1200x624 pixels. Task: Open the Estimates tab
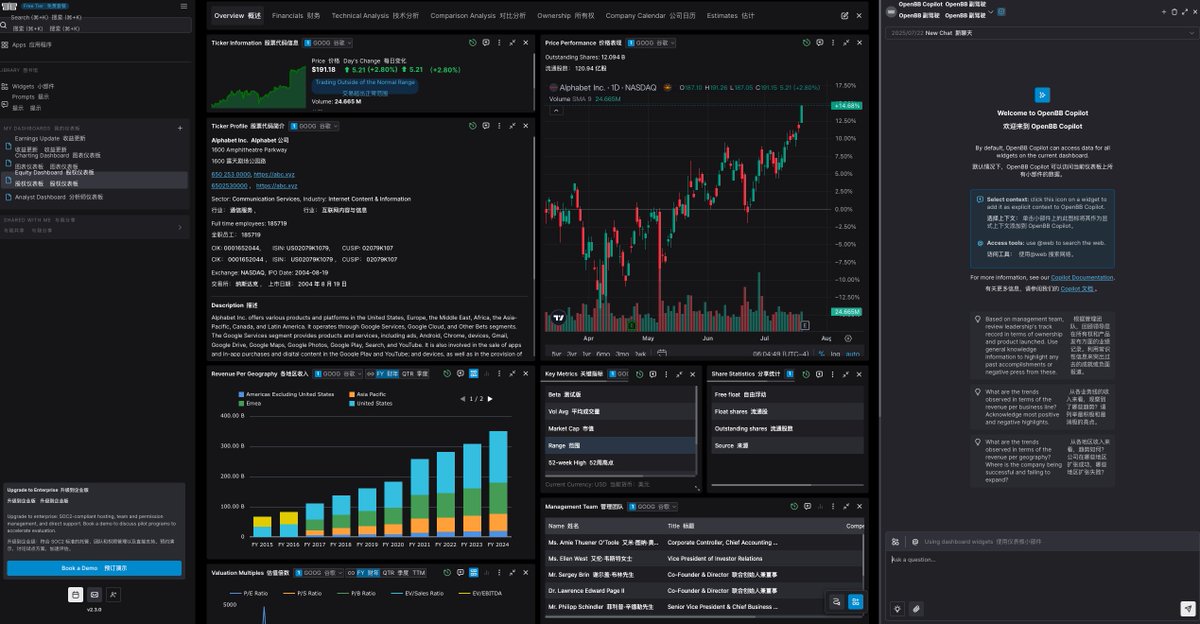[731, 16]
